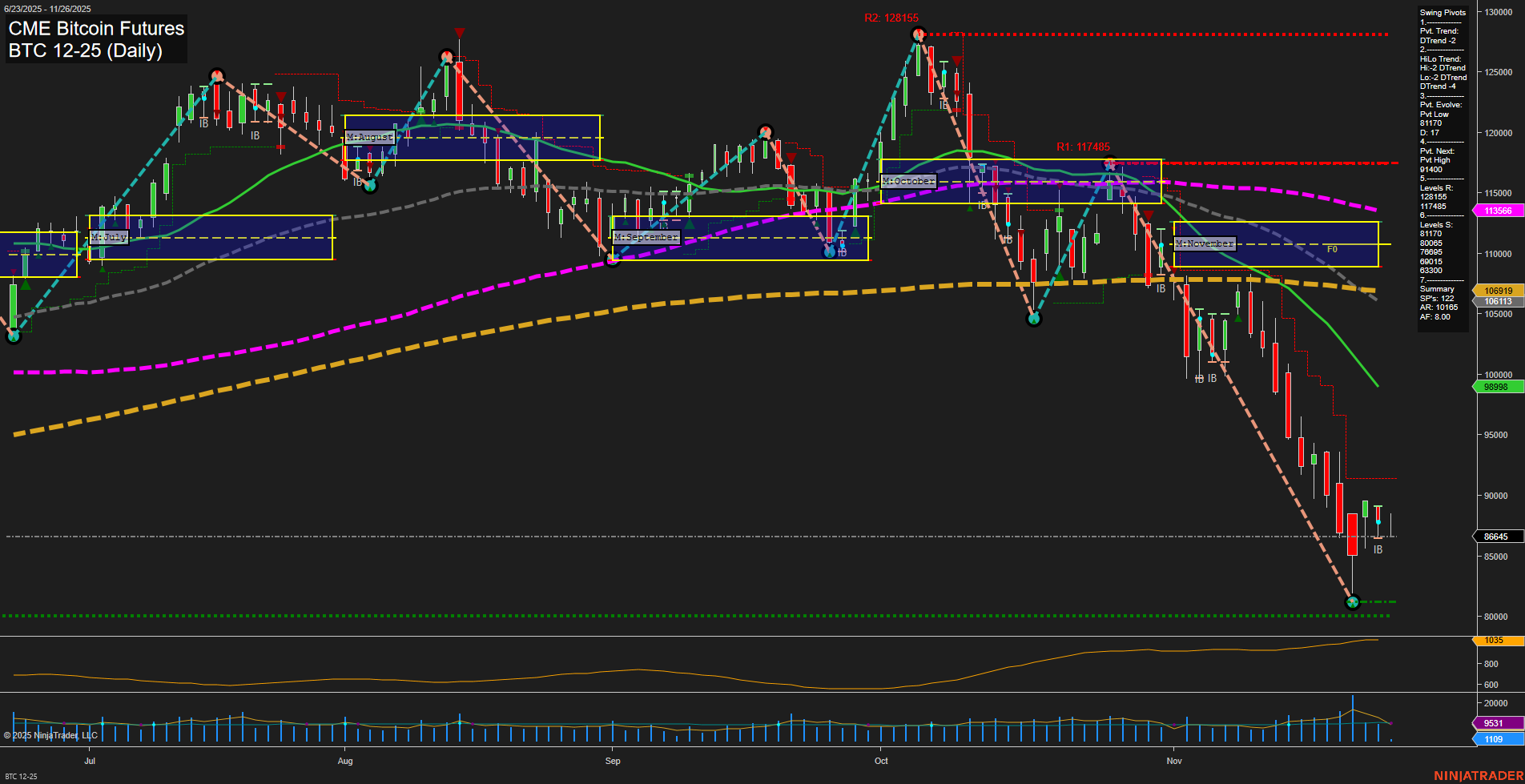Select the R2 pivot circle marker at 128155
The height and width of the screenshot is (784, 1525).
point(919,34)
